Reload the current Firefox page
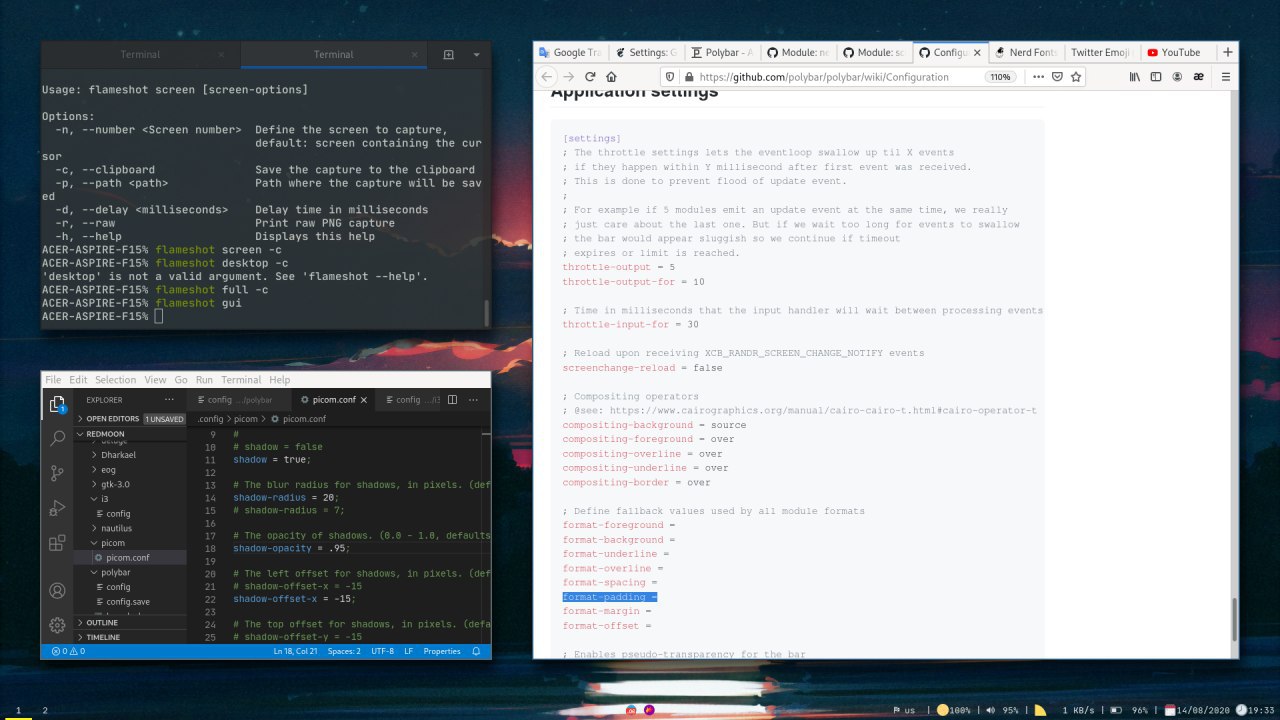 [x=590, y=77]
